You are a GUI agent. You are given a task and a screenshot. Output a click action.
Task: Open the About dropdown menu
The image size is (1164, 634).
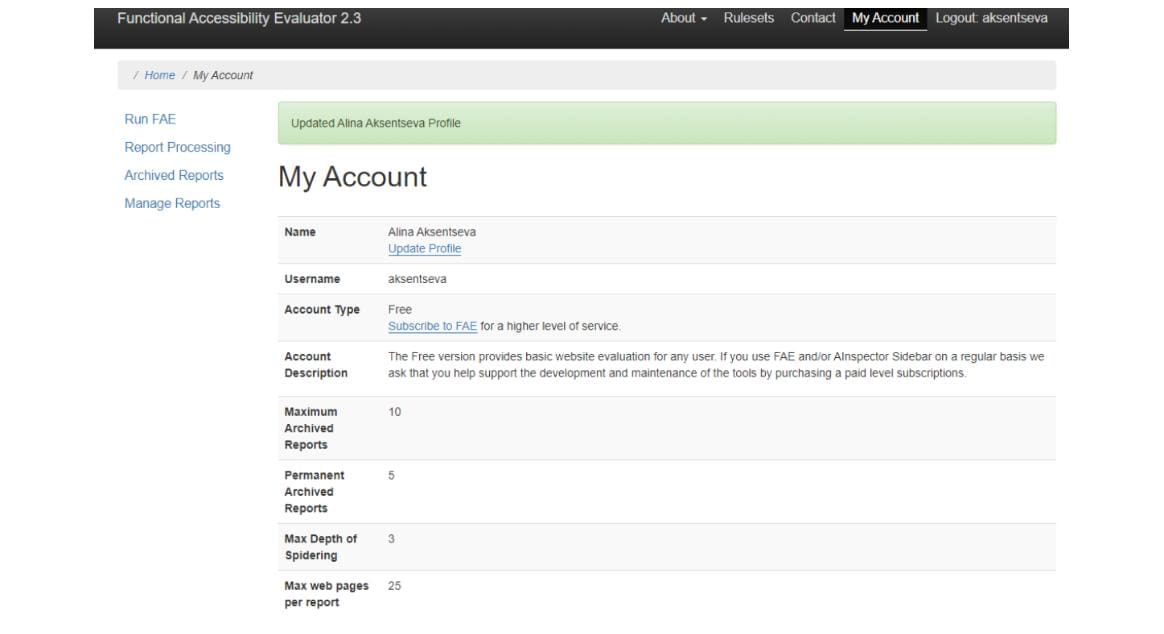(683, 18)
